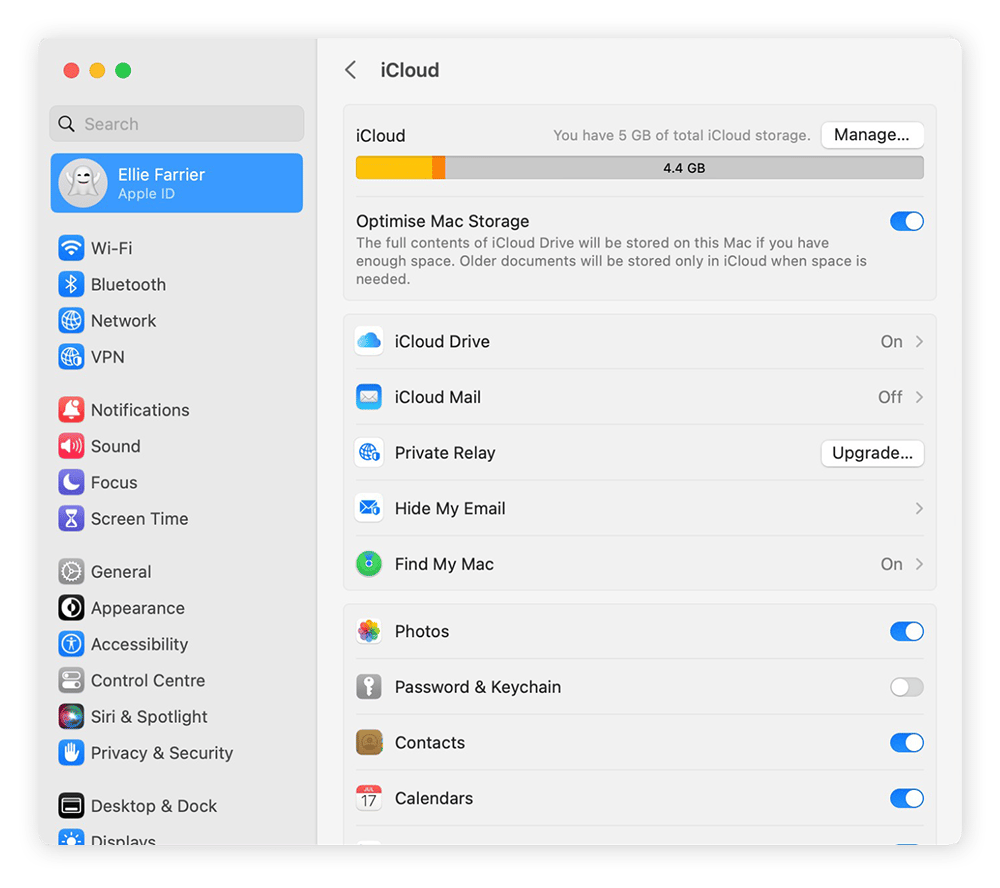Viewport: 1000px width, 888px height.
Task: Click the General gear icon
Action: [x=71, y=572]
